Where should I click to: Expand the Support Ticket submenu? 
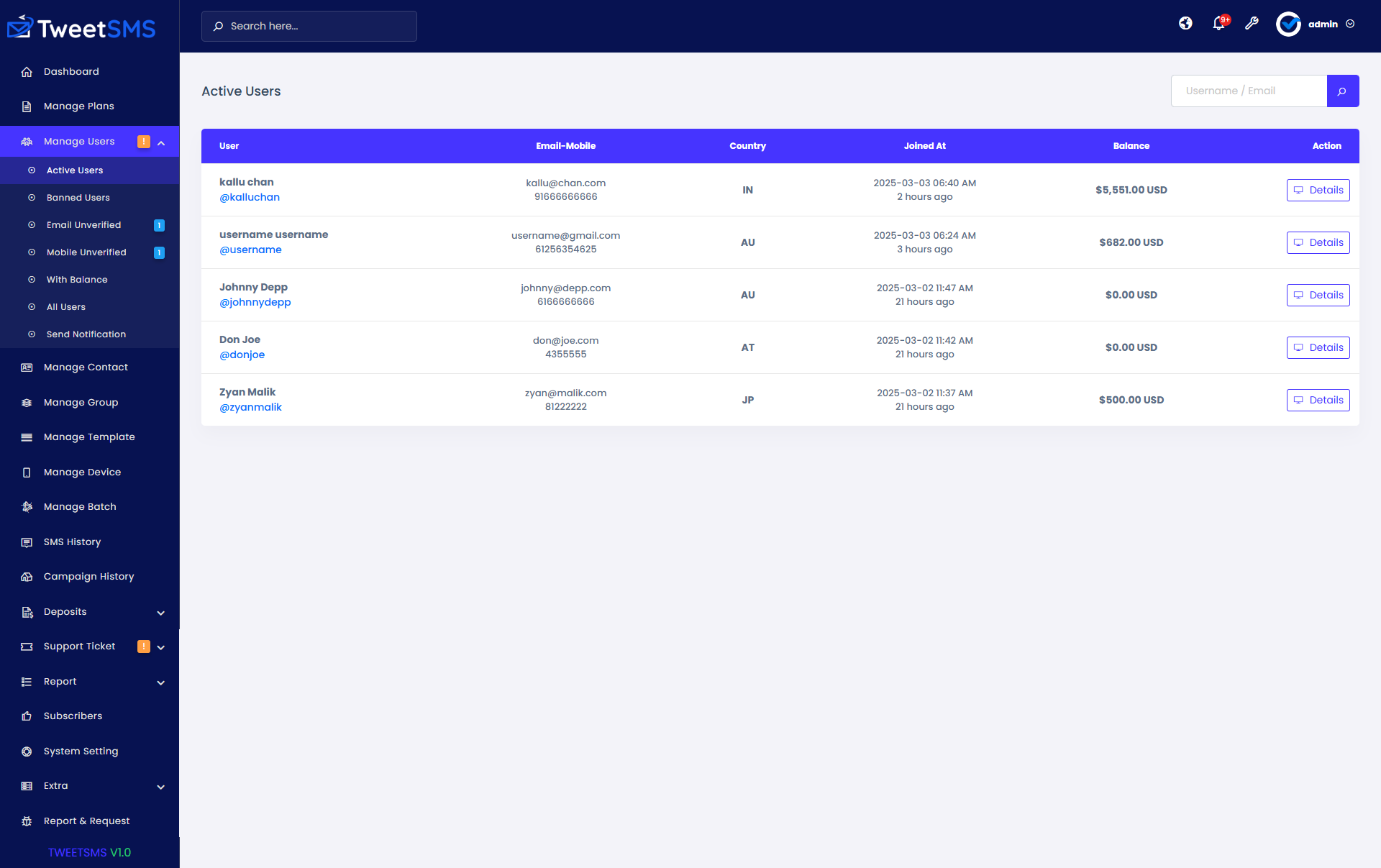coord(161,647)
